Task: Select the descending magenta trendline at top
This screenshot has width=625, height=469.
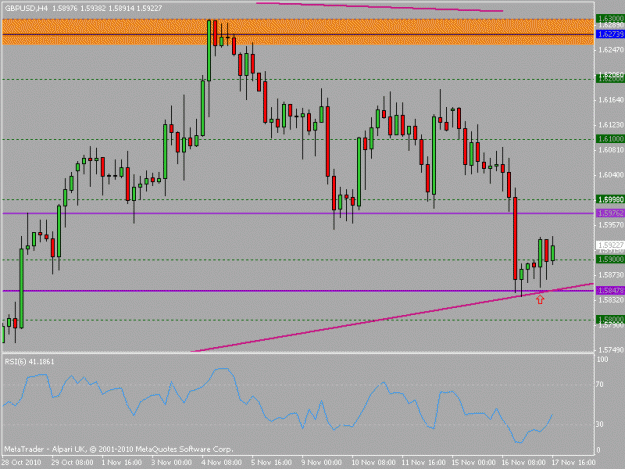Action: point(379,7)
